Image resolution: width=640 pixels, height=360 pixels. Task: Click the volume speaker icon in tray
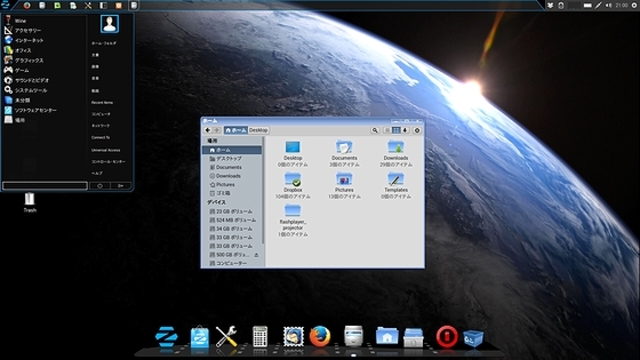pyautogui.click(x=609, y=5)
